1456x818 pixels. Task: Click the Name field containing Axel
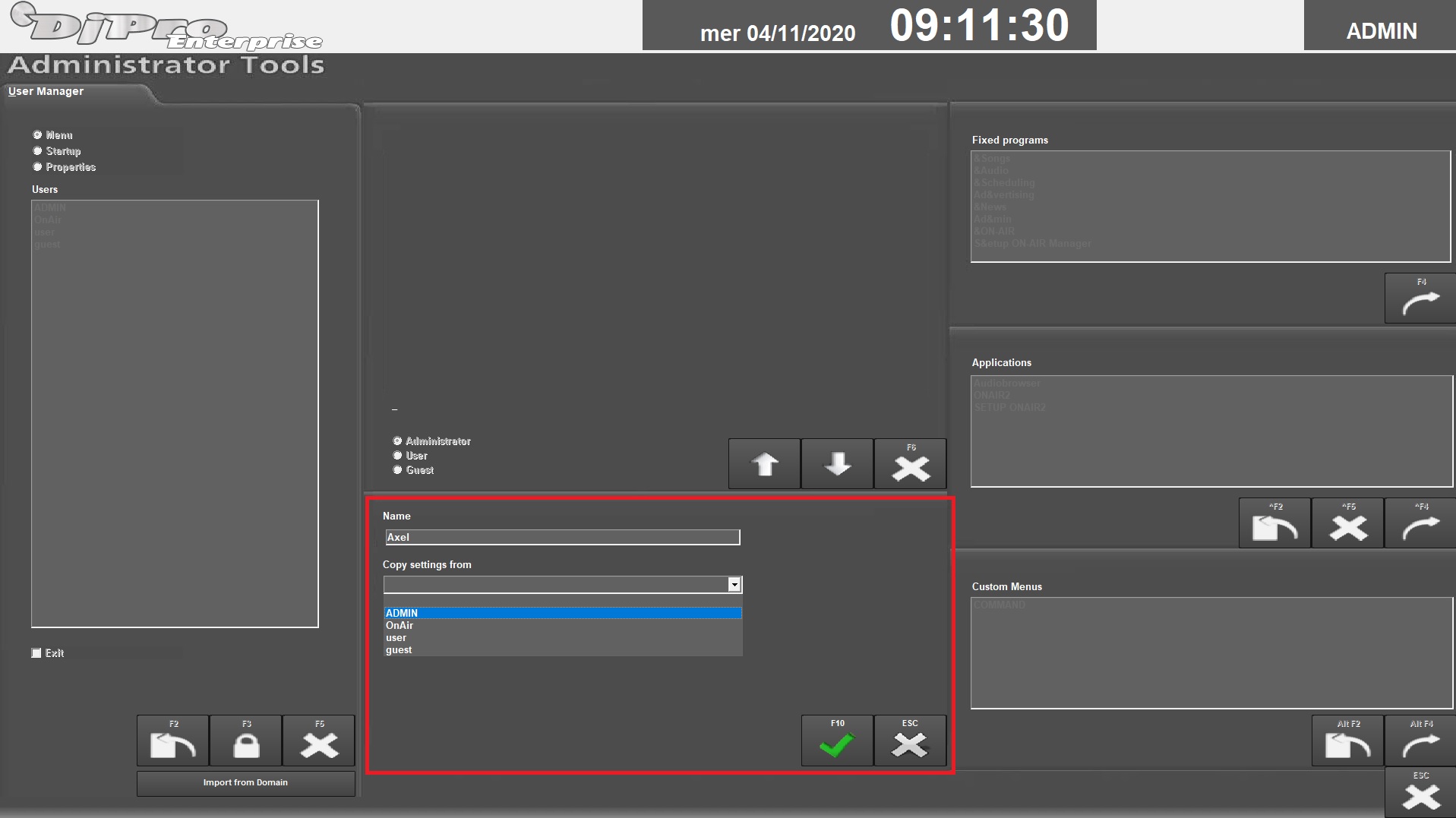coord(562,538)
